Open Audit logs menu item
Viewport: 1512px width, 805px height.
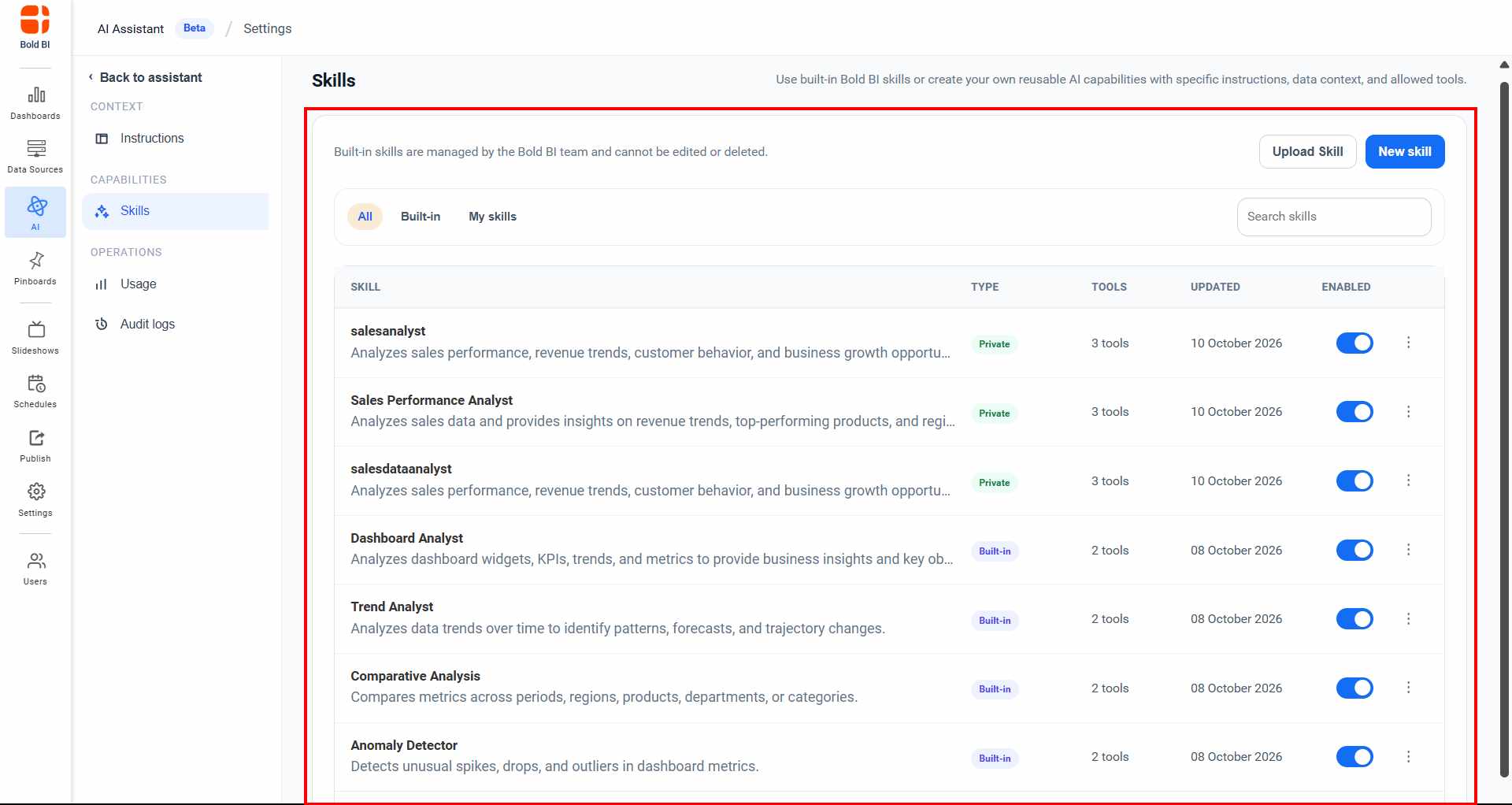(176, 325)
